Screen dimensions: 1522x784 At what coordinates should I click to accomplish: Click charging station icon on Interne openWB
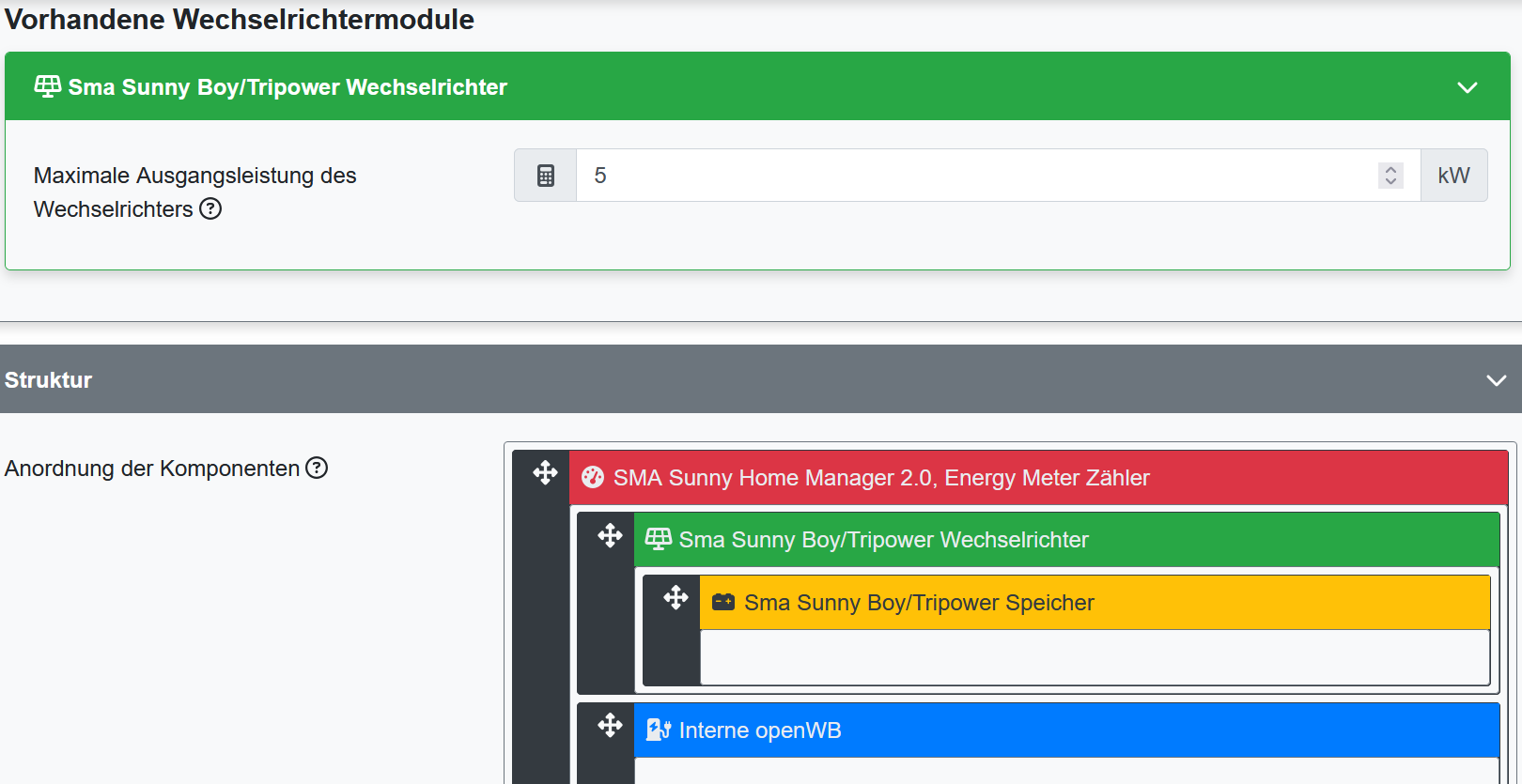tap(659, 730)
